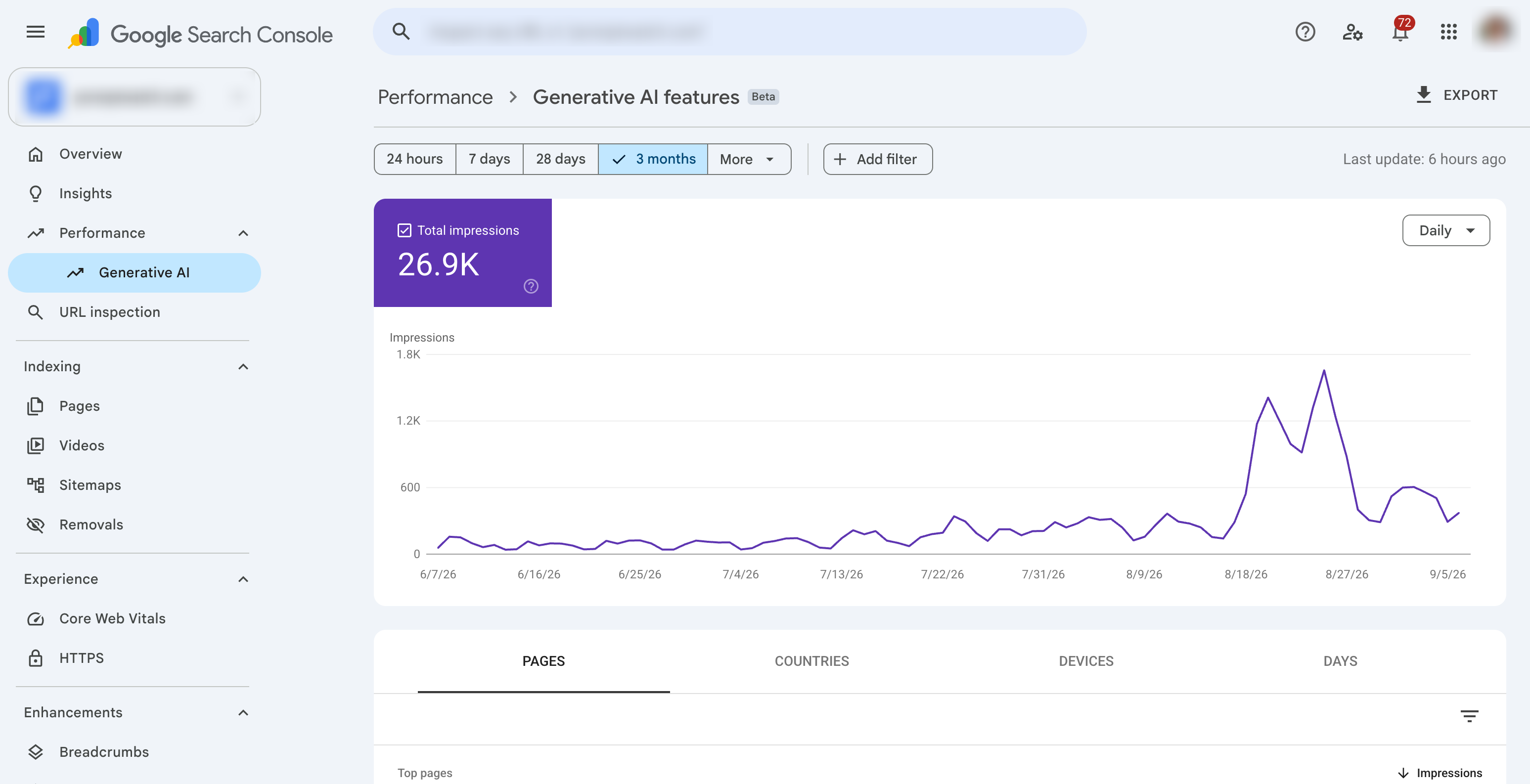Open the hamburger main menu
Screen dimensions: 1530x784
point(36,32)
